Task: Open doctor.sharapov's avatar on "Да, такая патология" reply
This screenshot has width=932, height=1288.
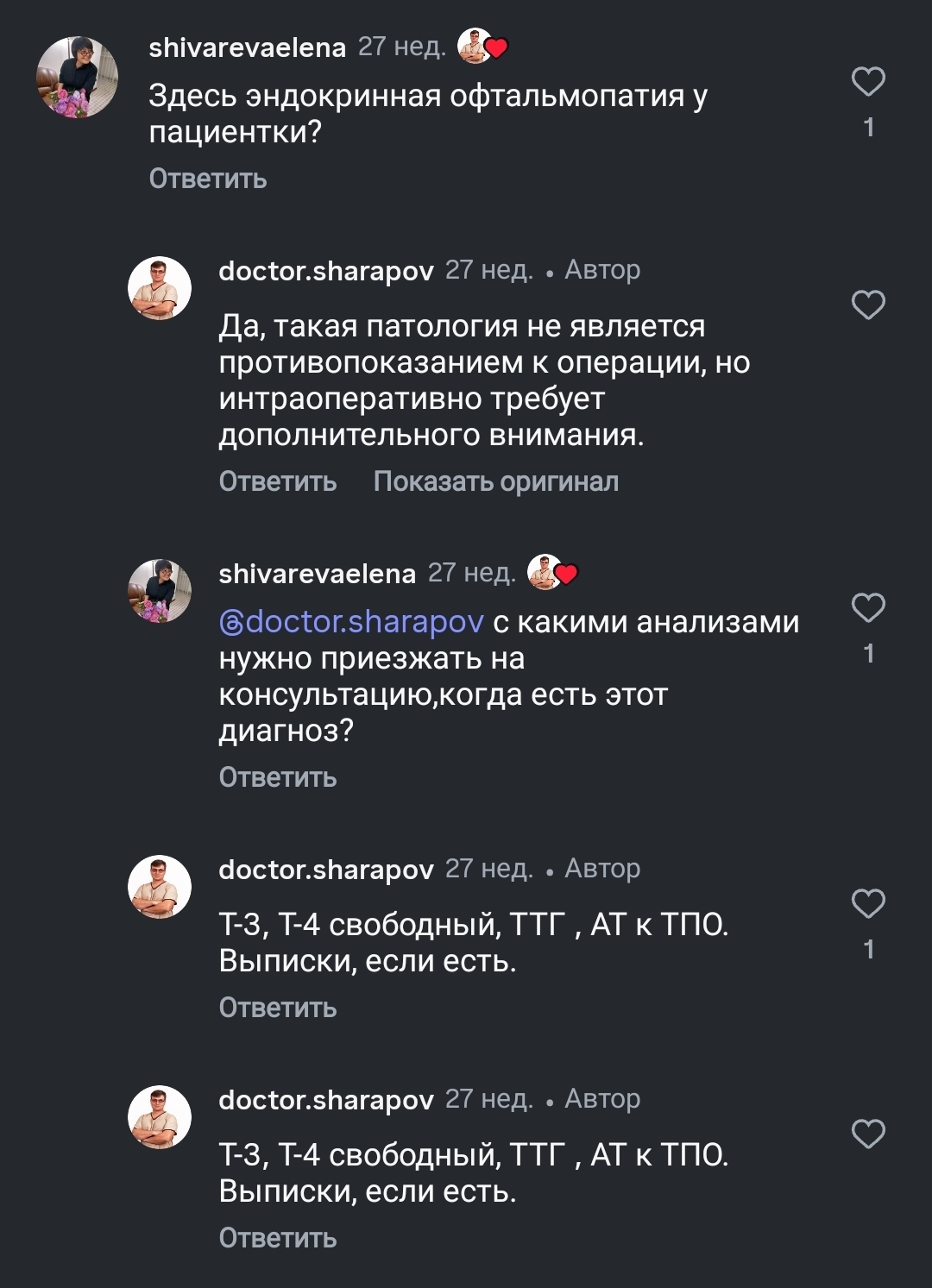Action: click(160, 288)
